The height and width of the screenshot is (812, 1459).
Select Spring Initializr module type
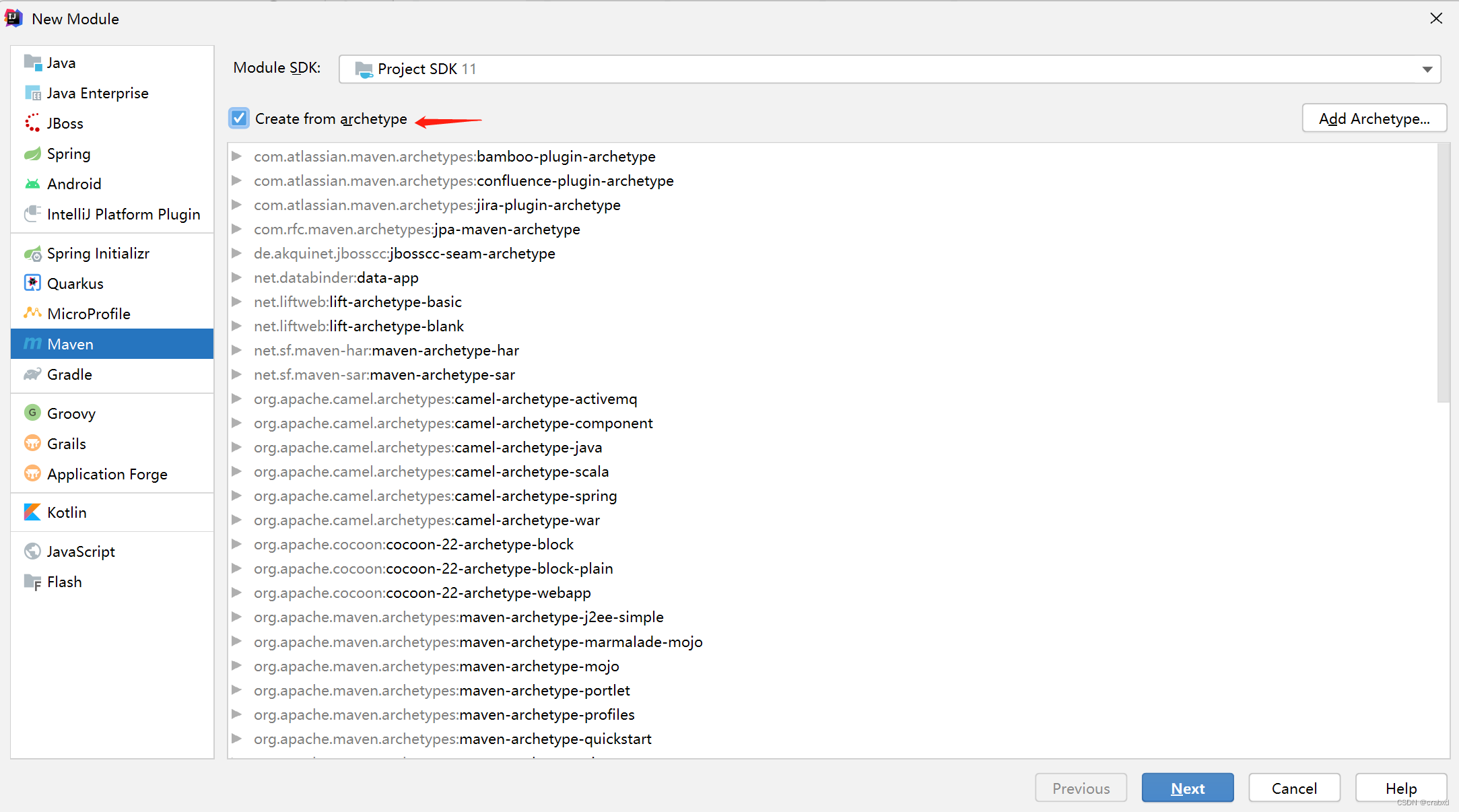(98, 253)
